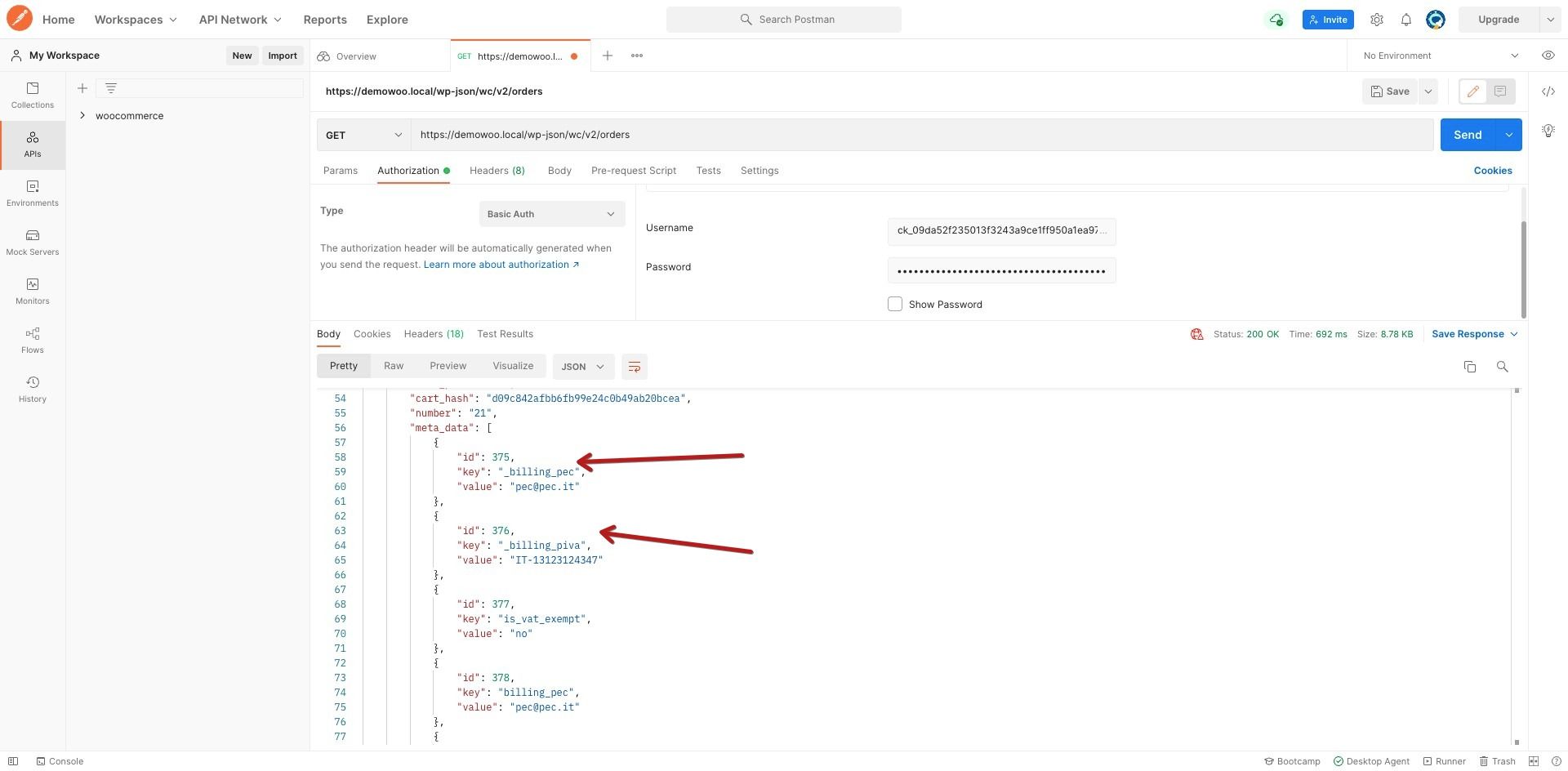
Task: Open the APIs sidebar panel
Action: [x=33, y=145]
